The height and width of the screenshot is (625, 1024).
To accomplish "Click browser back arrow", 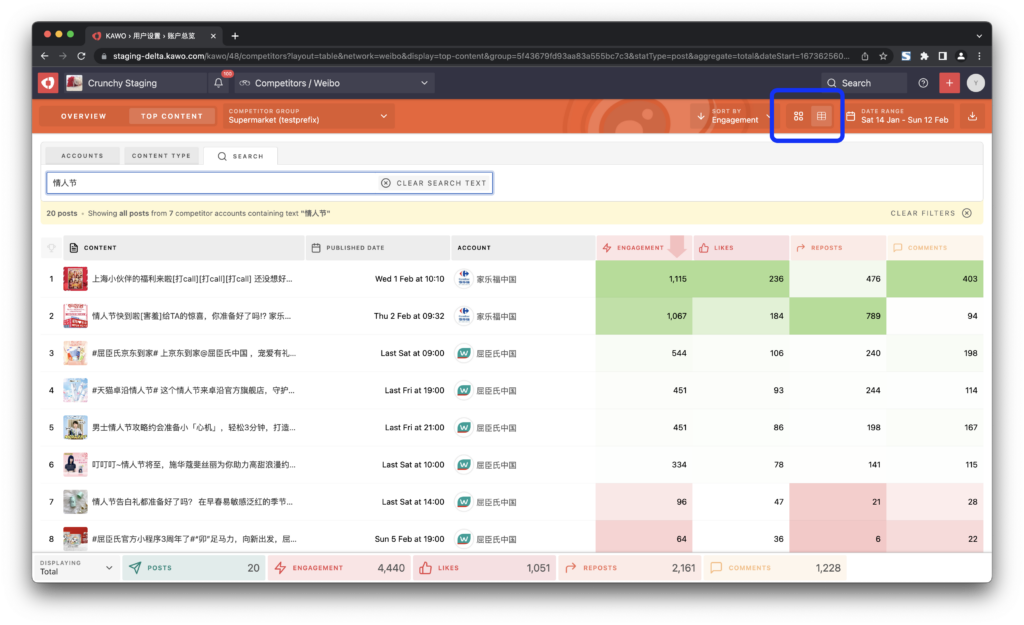I will coord(44,56).
